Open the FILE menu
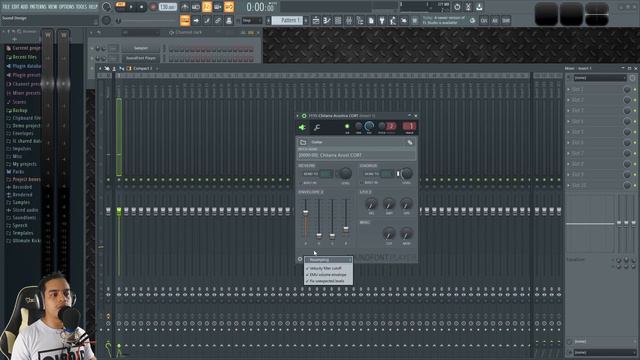640x360 pixels. tap(6, 7)
